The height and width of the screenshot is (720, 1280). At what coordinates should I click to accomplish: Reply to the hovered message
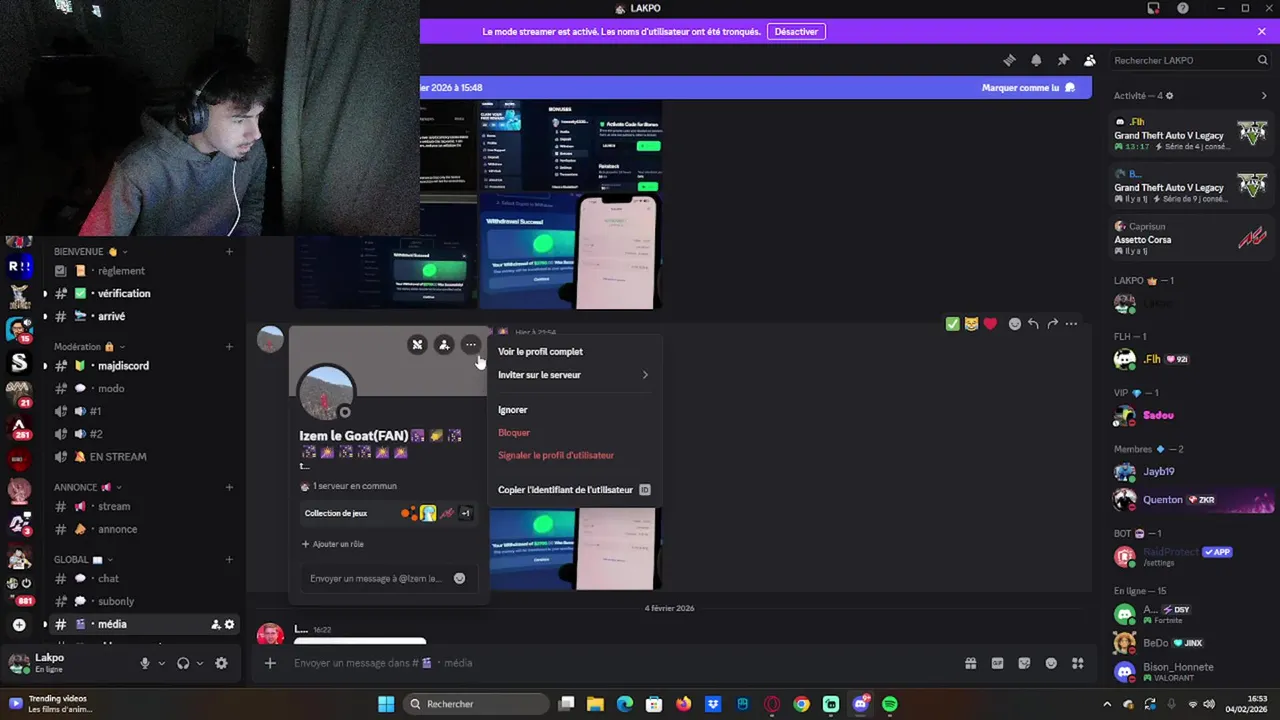(1033, 324)
